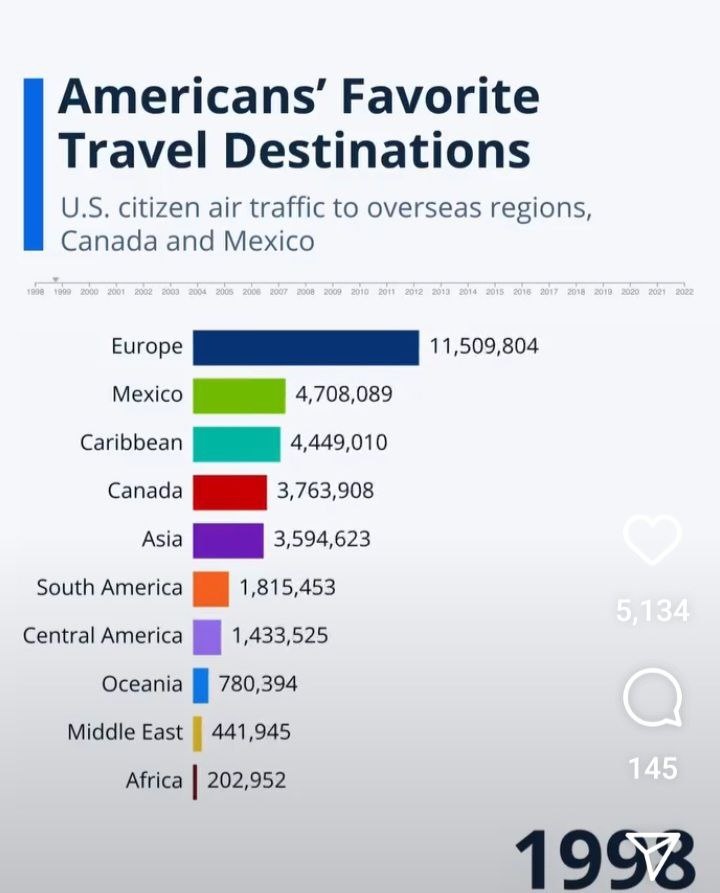The image size is (720, 893).
Task: Open comments via speech bubble icon
Action: point(652,698)
